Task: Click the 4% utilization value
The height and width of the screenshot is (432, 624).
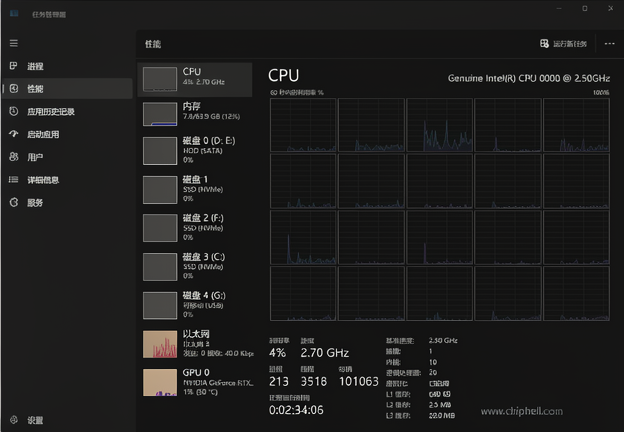Action: click(x=277, y=352)
